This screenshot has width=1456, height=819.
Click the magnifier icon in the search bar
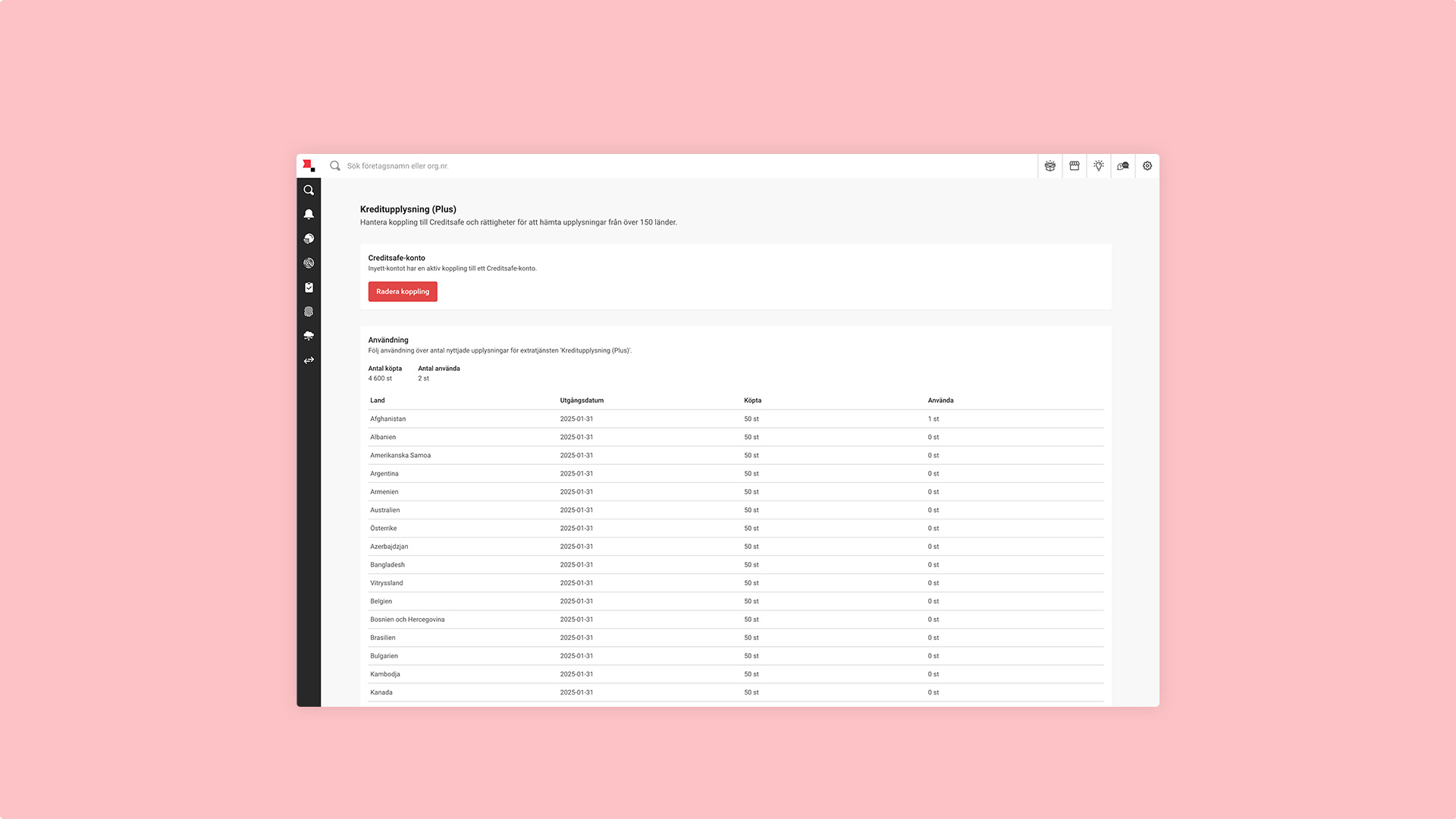click(x=334, y=166)
